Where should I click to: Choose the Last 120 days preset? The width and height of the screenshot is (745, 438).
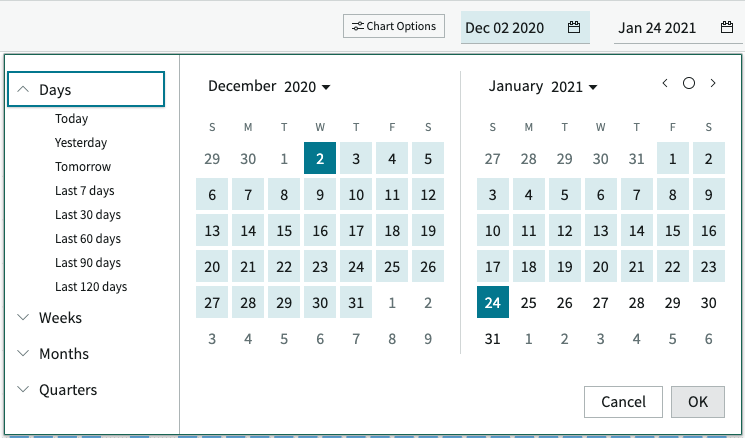click(91, 286)
